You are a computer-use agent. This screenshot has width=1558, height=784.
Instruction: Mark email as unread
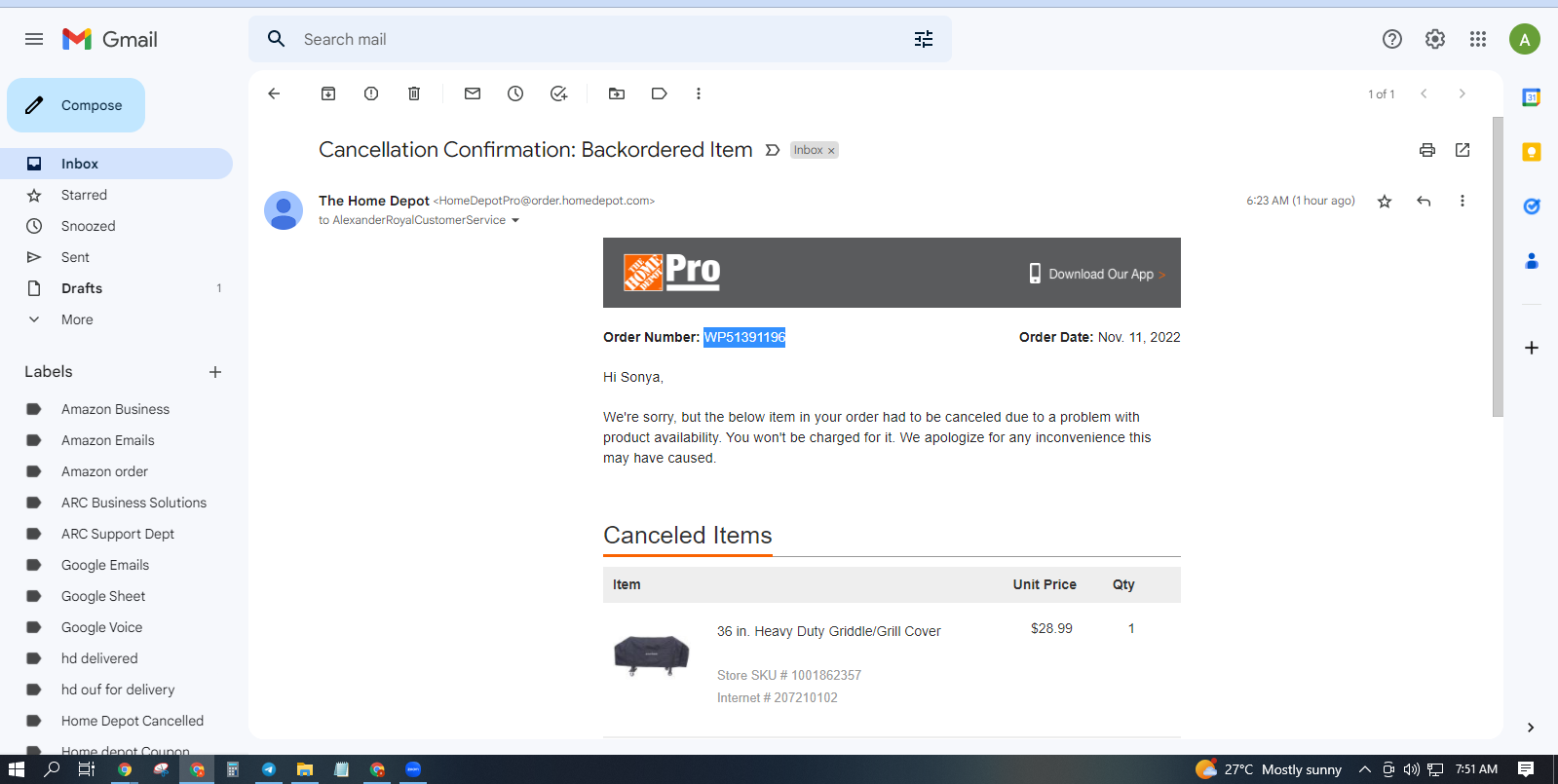(x=473, y=93)
